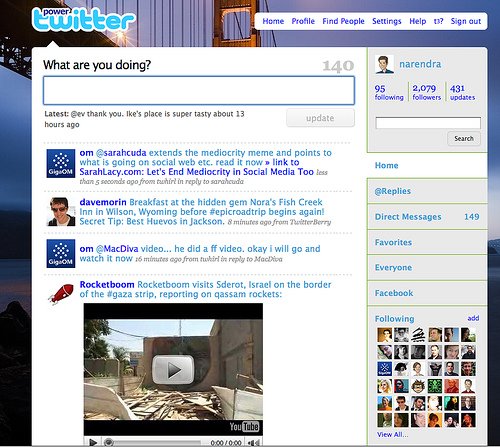The width and height of the screenshot is (500, 447).
Task: Click the sidebar search input field
Action: pos(428,123)
